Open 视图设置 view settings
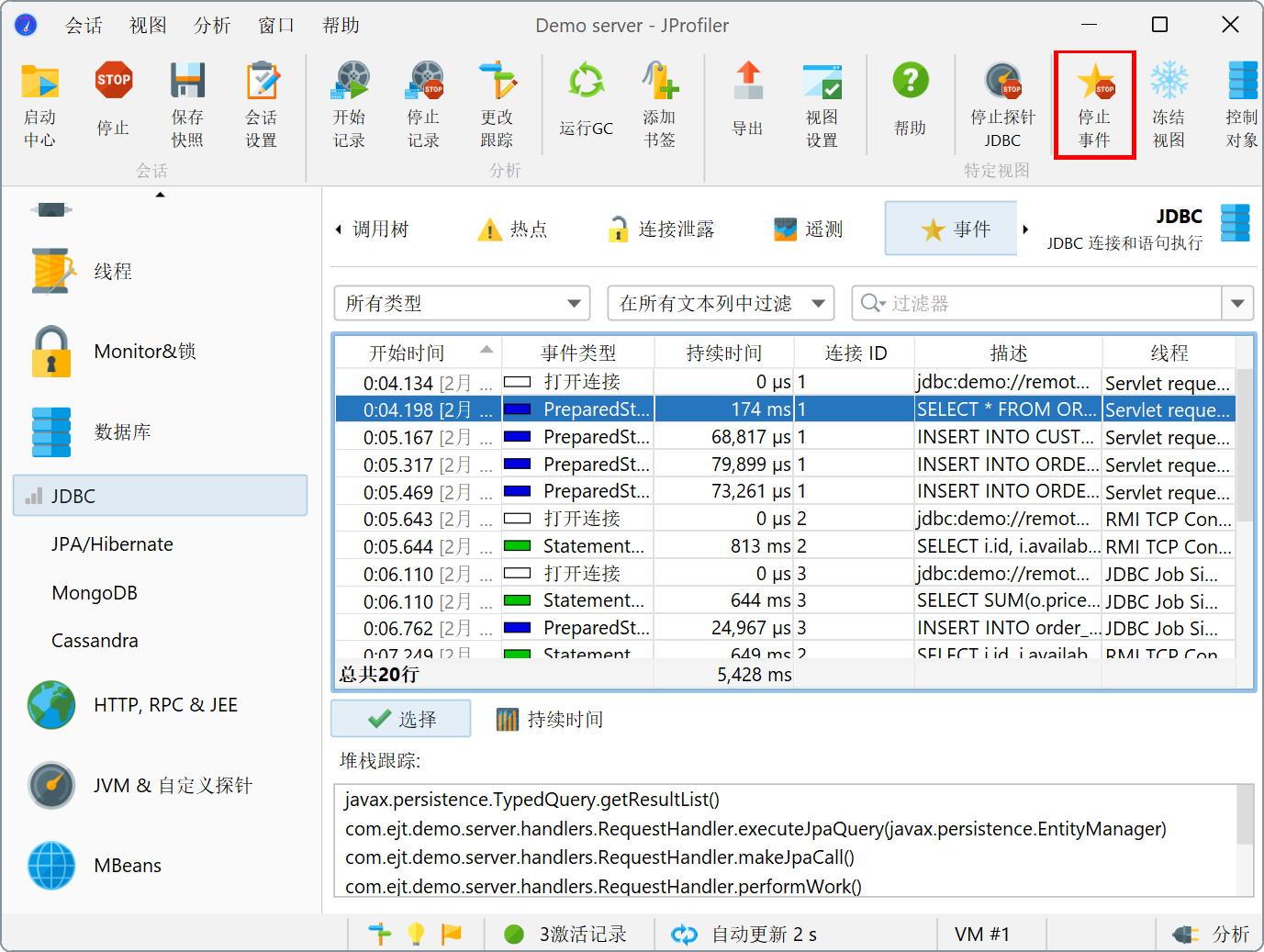This screenshot has width=1264, height=952. coord(822,106)
